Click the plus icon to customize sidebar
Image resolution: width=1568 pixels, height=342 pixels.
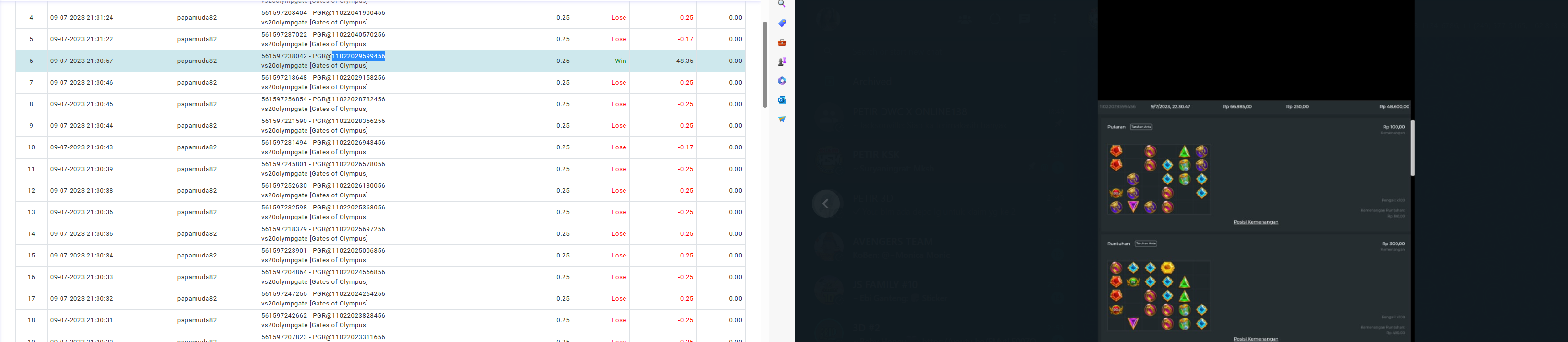tap(782, 140)
